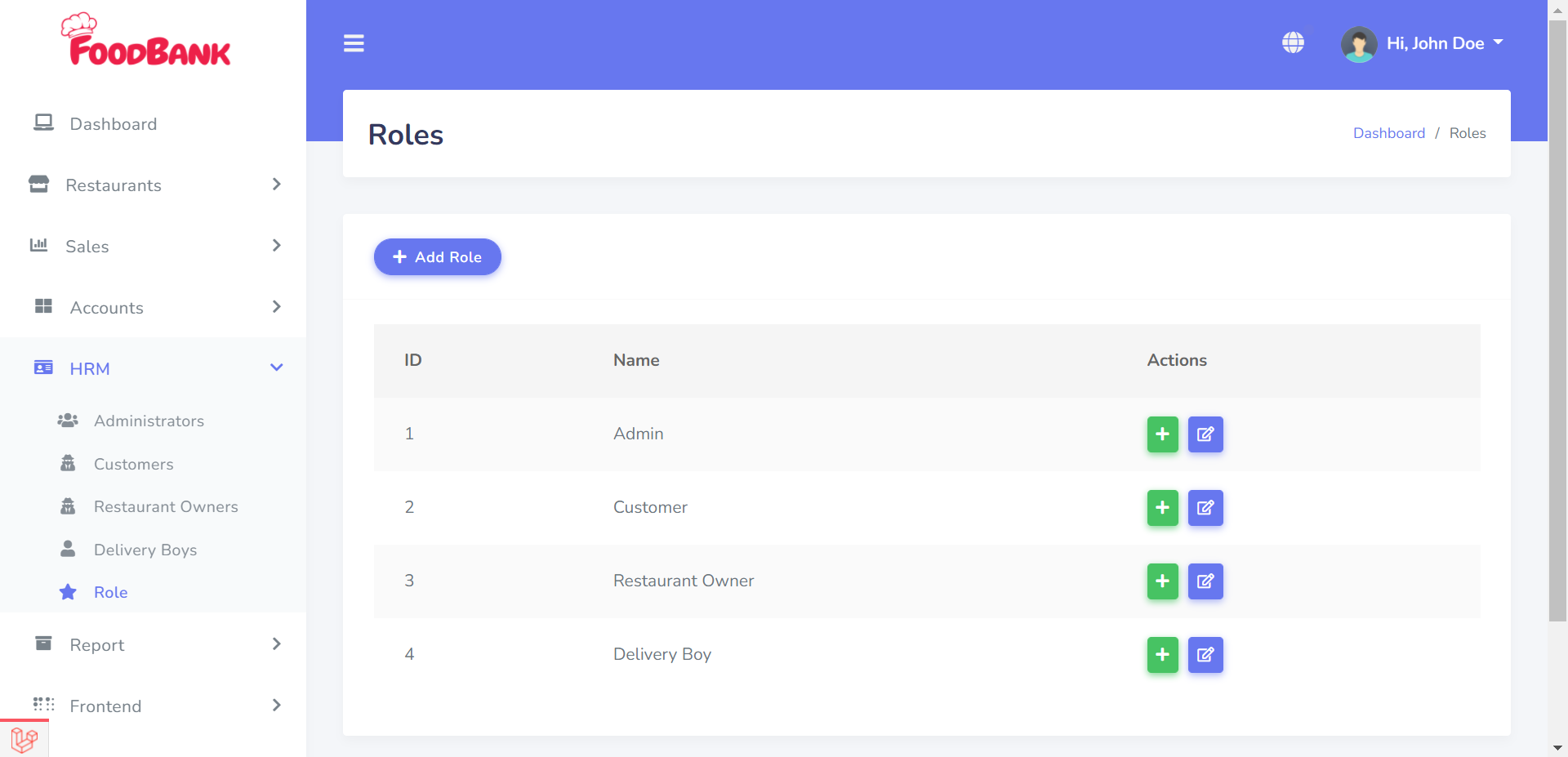
Task: Click the Roles breadcrumb text
Action: tap(1468, 133)
